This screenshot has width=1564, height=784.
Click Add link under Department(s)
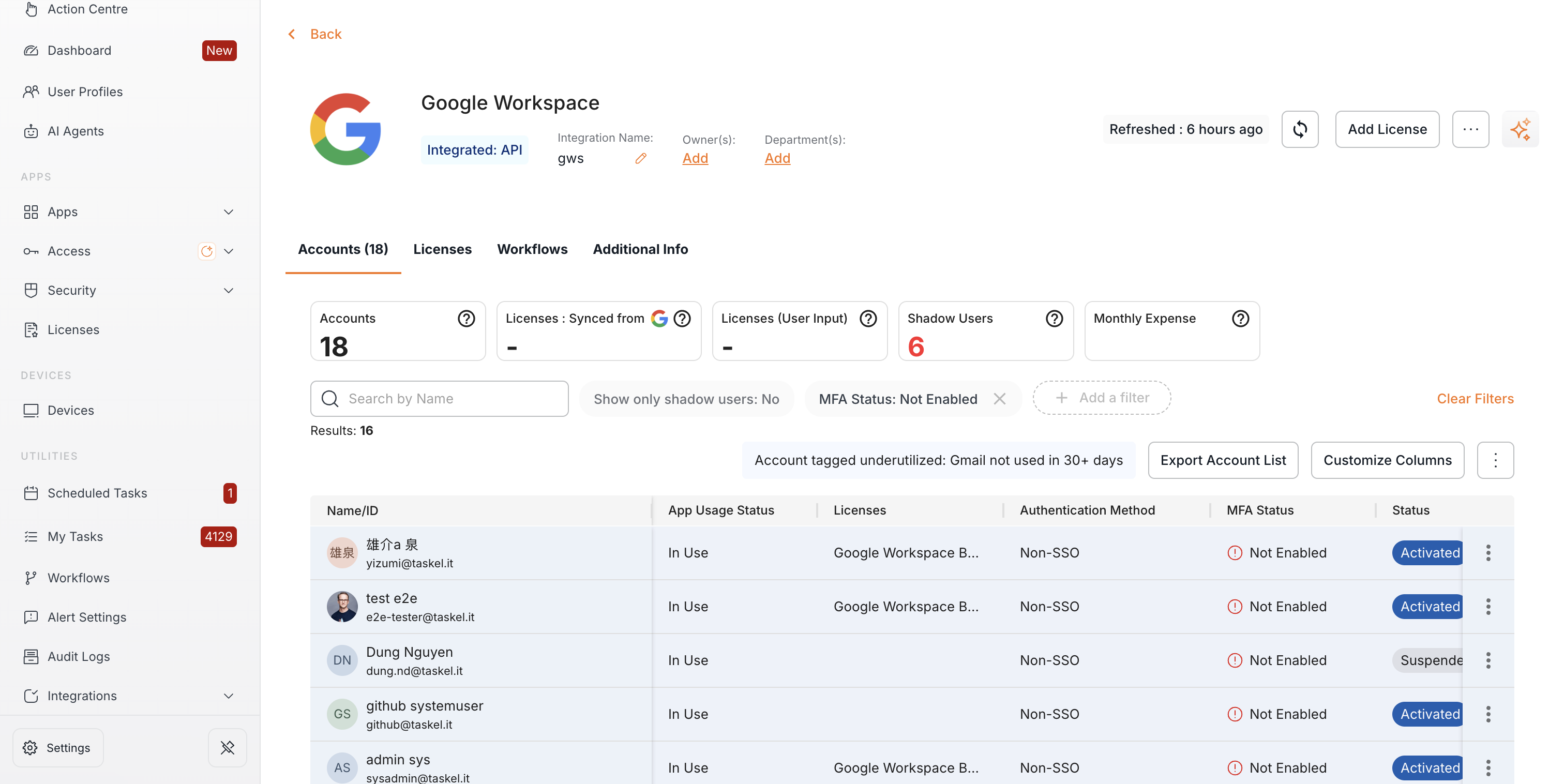click(x=777, y=158)
